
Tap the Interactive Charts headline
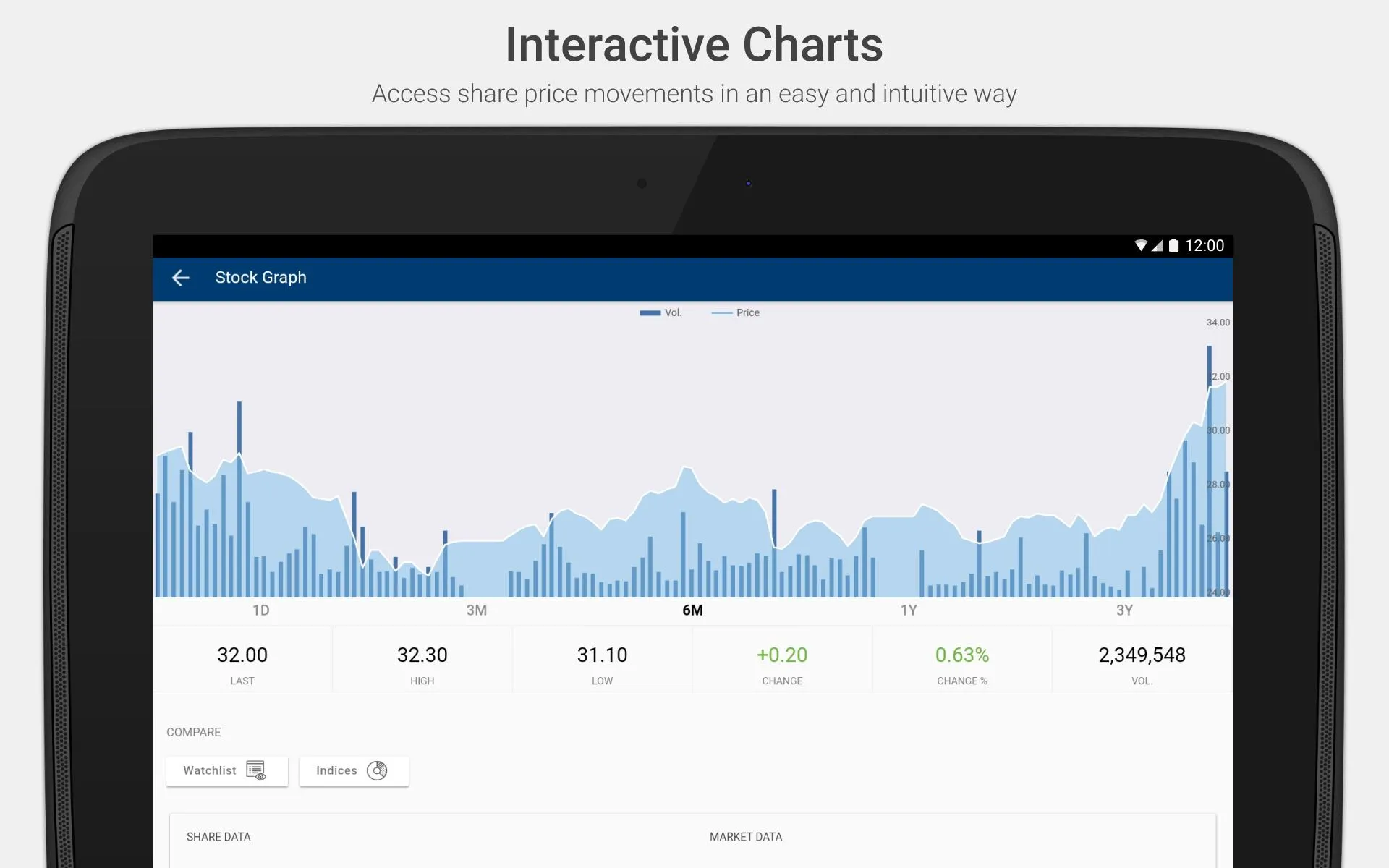click(x=694, y=45)
